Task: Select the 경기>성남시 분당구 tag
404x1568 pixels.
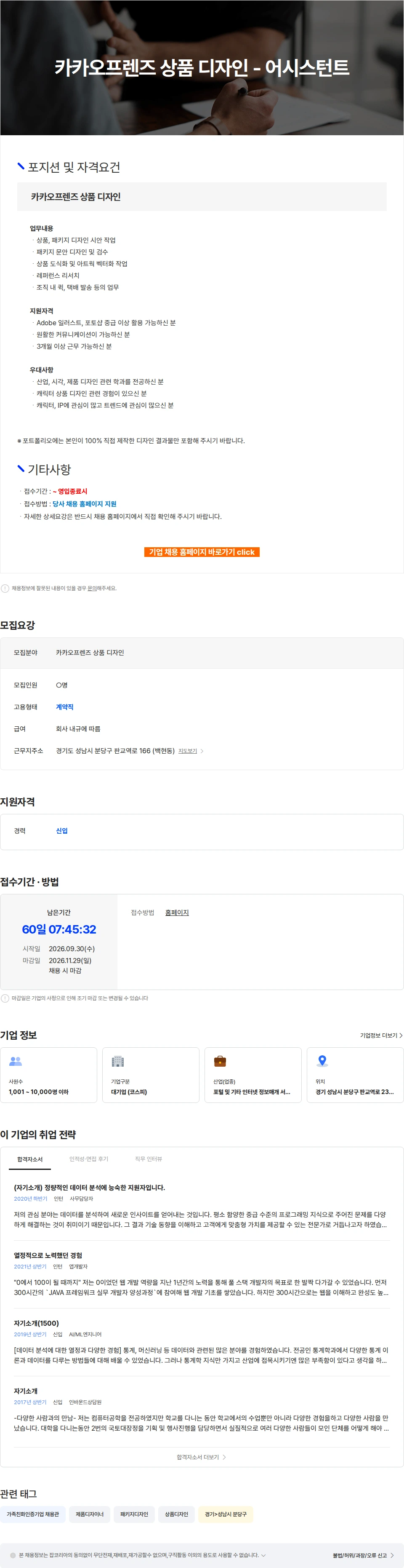Action: [x=226, y=1514]
